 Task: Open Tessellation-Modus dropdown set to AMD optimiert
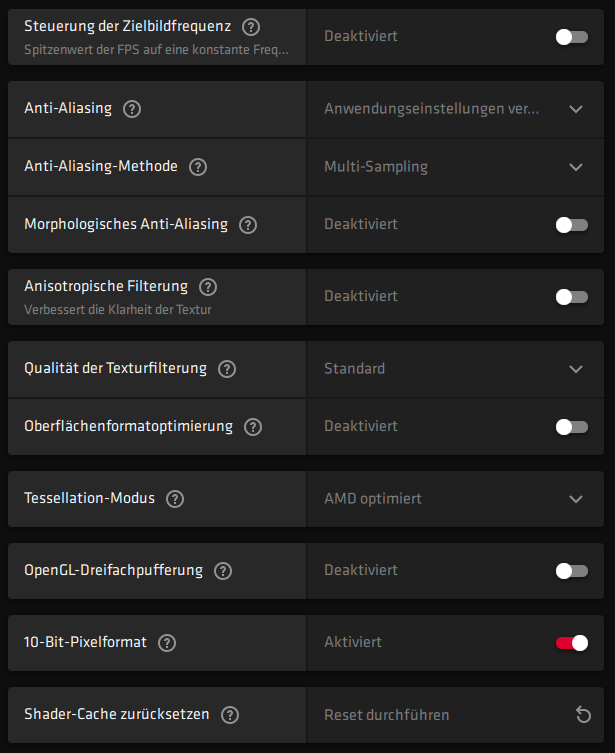(x=575, y=499)
